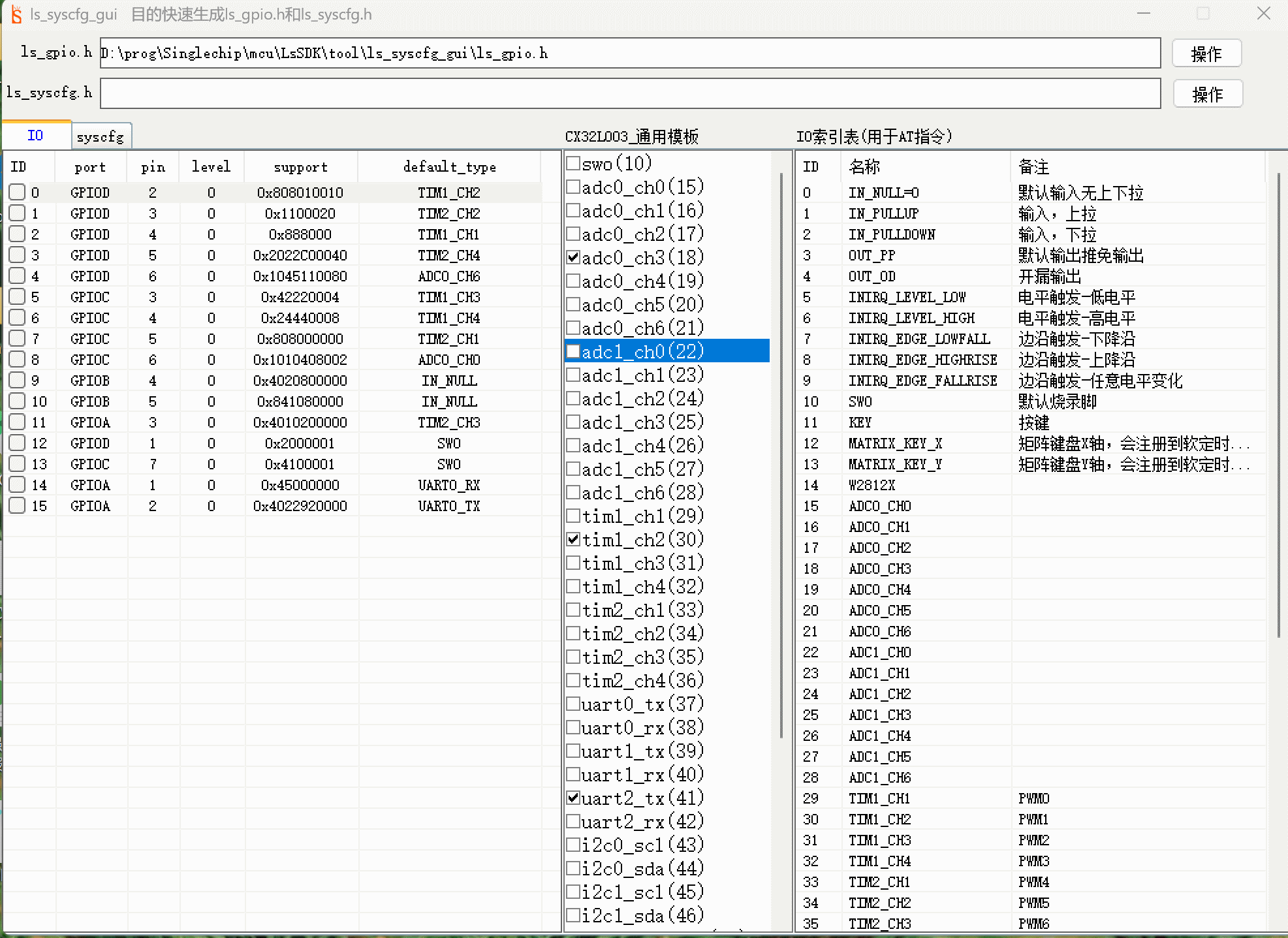Click the support column header

pyautogui.click(x=301, y=167)
